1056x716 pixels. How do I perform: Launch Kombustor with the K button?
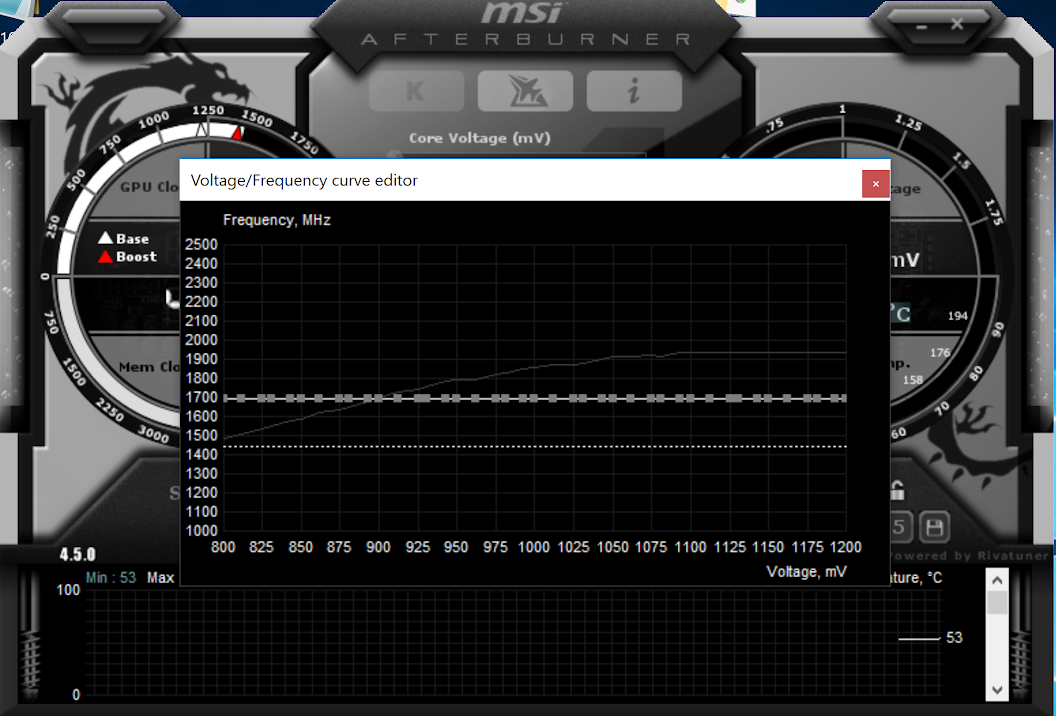coord(416,91)
